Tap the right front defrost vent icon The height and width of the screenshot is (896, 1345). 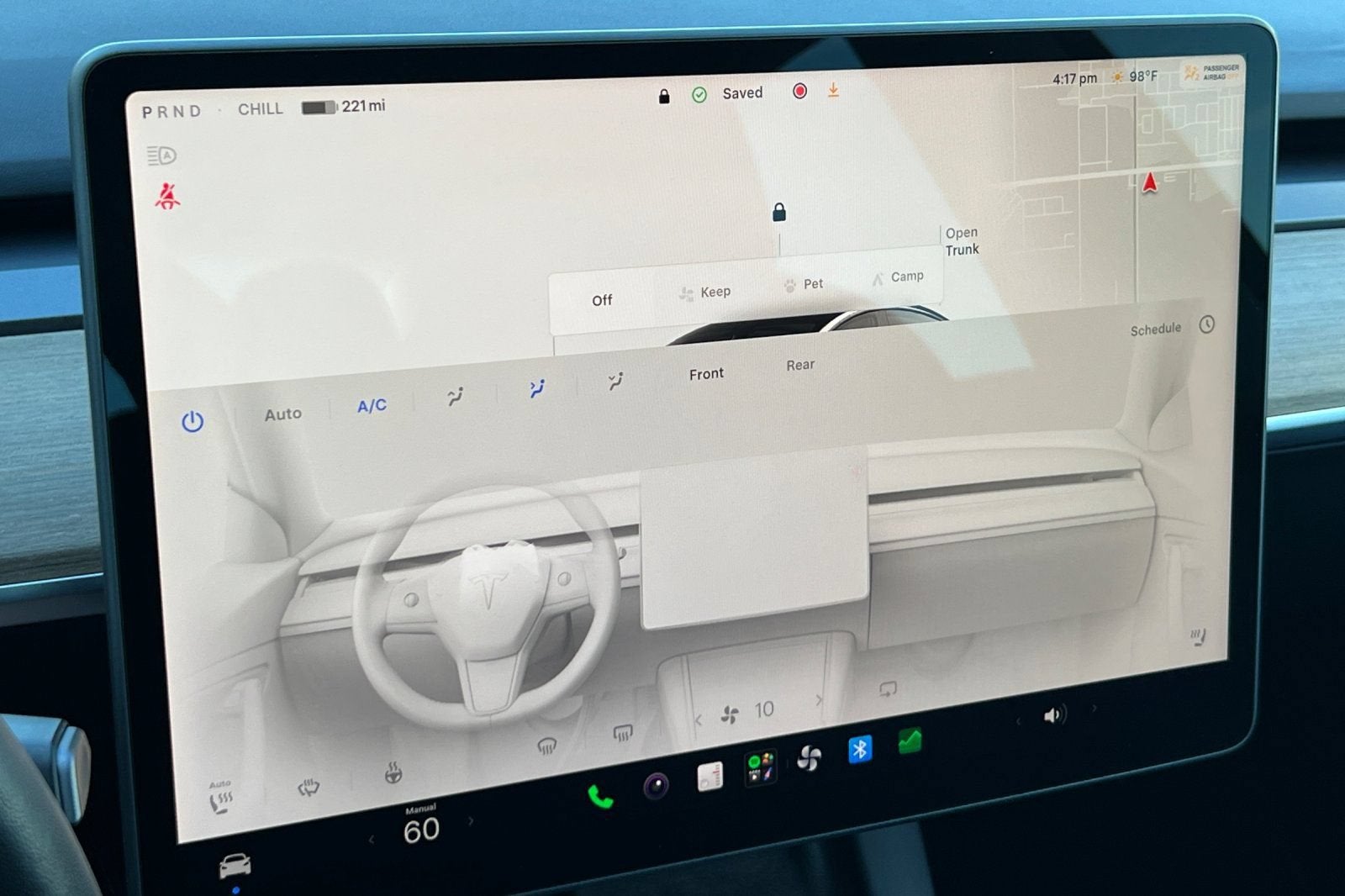[623, 734]
